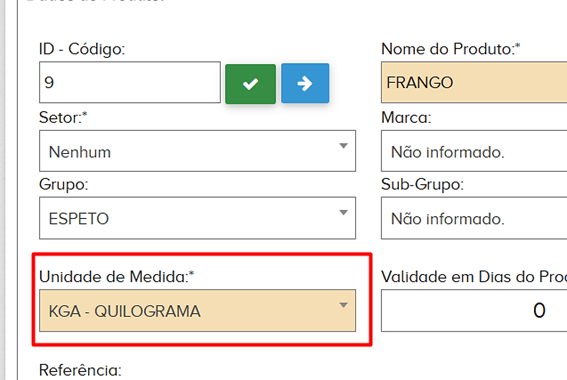Click the Setor label text
The image size is (567, 380).
(x=63, y=118)
